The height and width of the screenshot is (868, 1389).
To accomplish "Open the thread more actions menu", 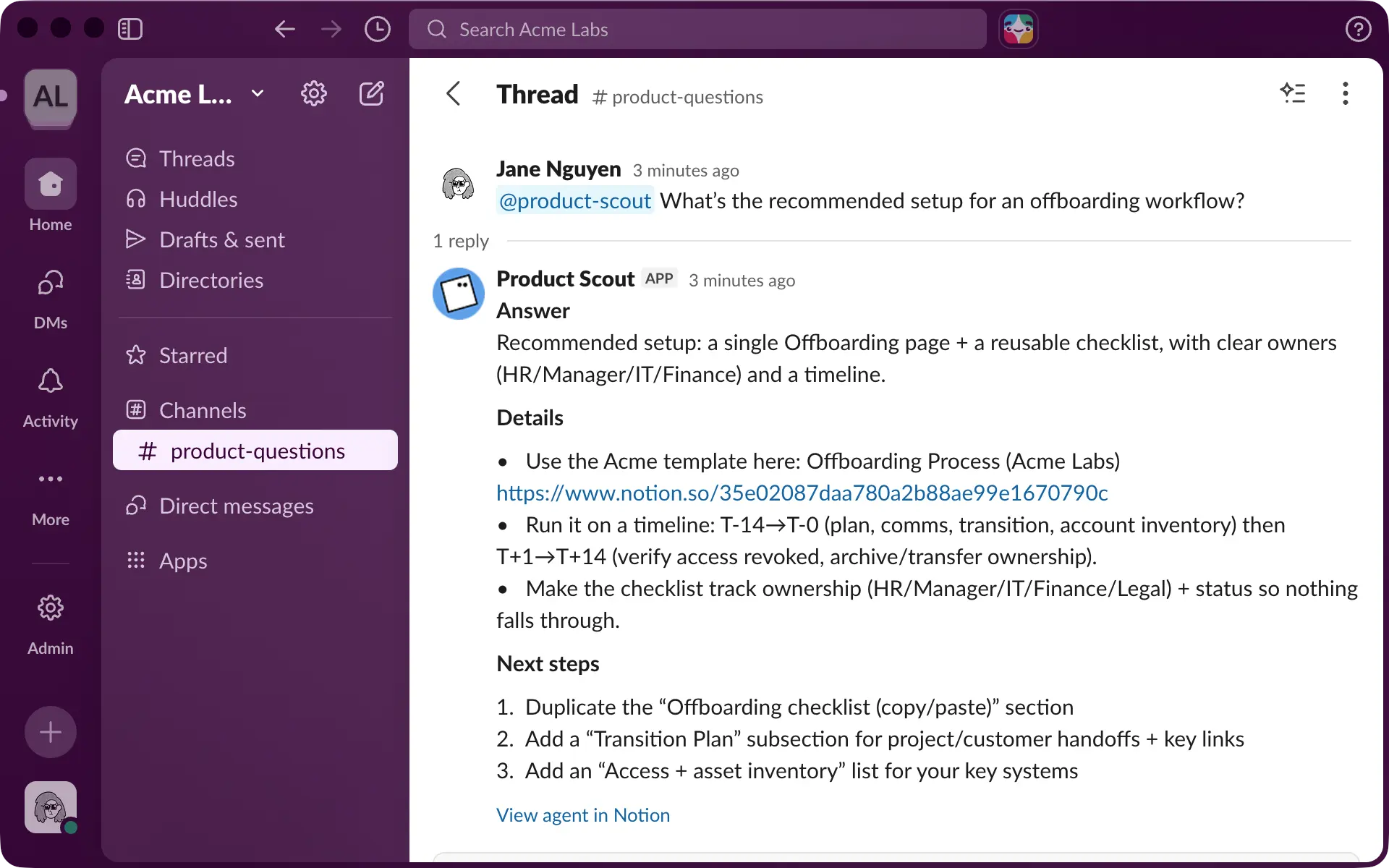I will pos(1346,93).
